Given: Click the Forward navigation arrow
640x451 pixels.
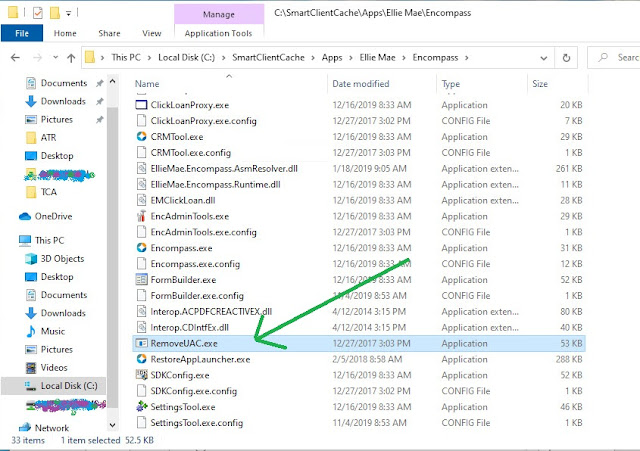Looking at the screenshot, I should [38, 58].
